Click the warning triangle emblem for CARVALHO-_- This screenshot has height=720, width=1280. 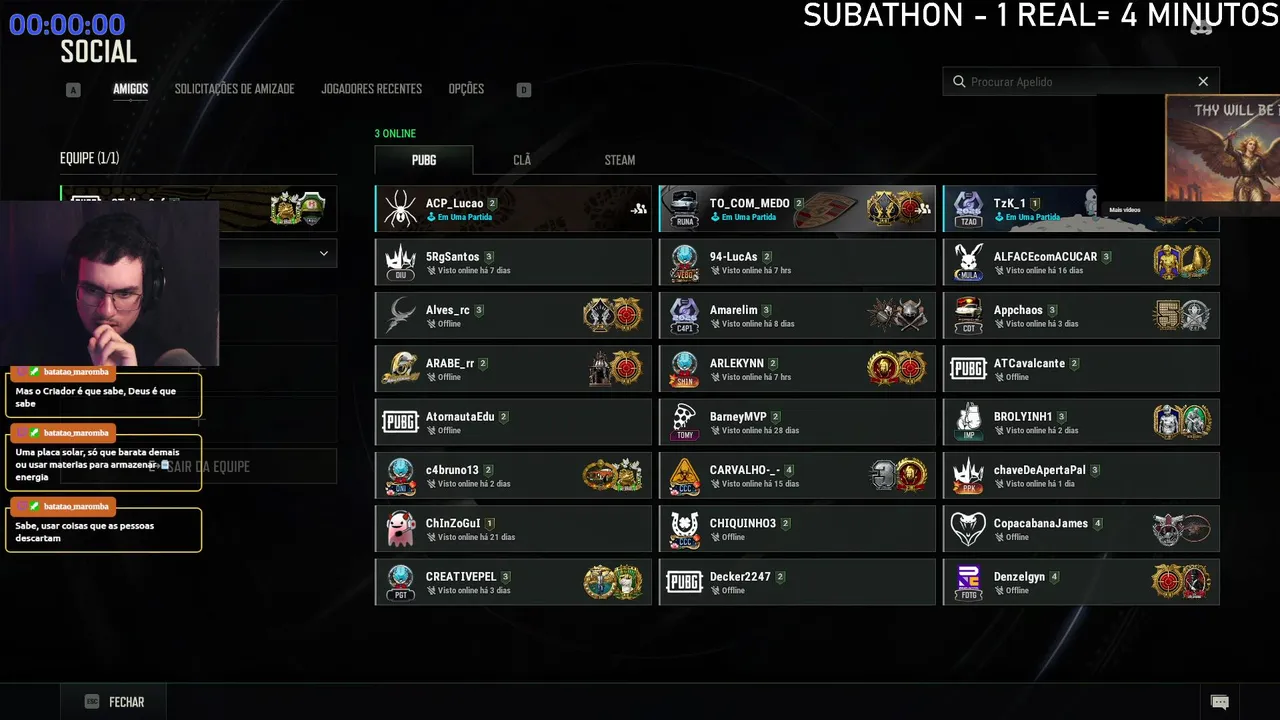[x=685, y=475]
